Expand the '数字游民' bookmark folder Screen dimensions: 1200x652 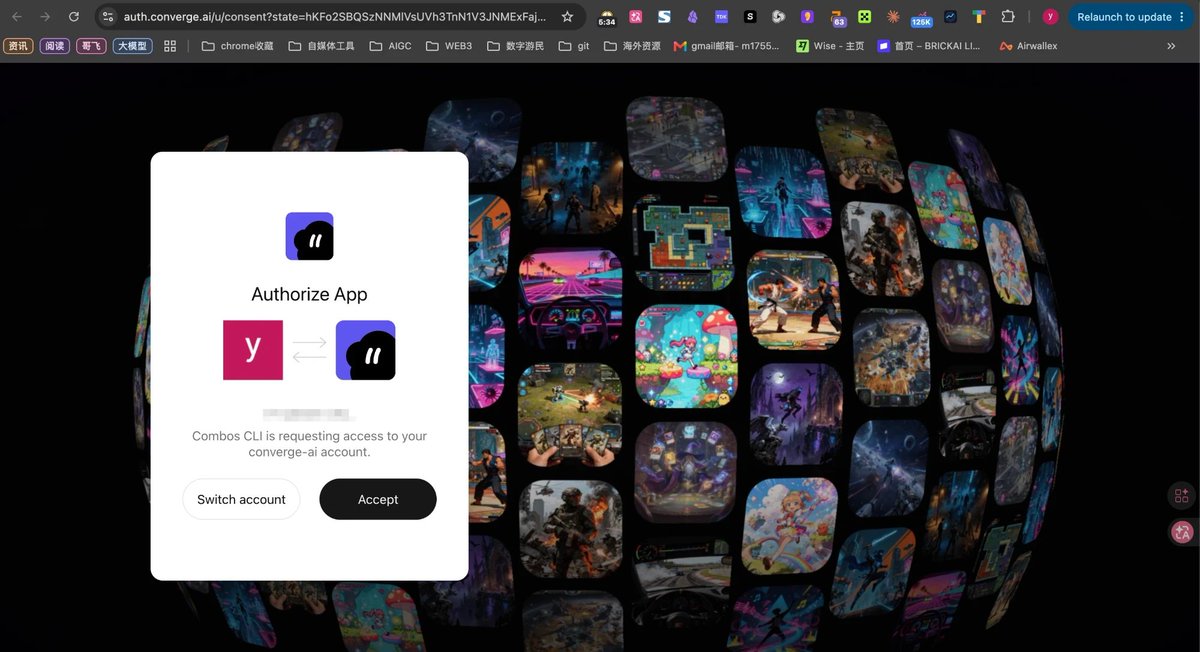(516, 46)
